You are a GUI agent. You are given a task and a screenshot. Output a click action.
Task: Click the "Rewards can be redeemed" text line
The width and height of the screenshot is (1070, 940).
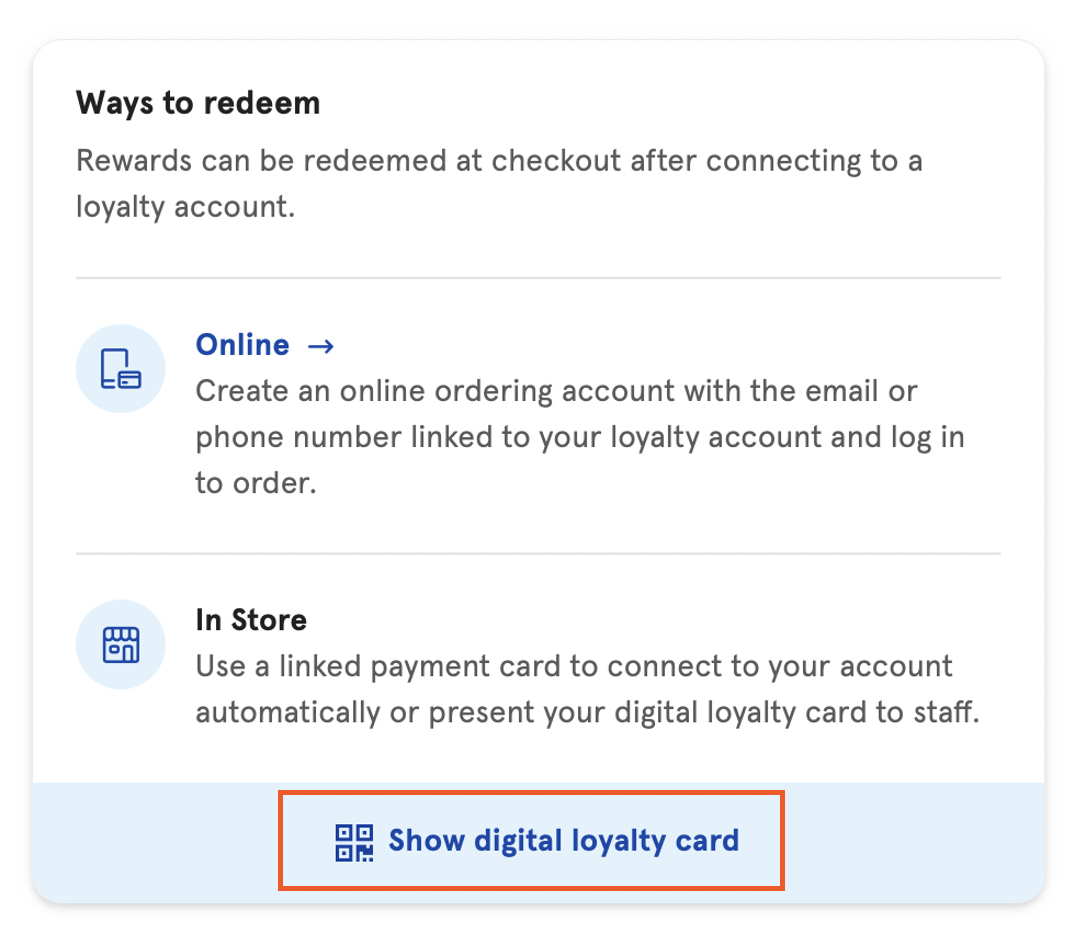point(499,161)
